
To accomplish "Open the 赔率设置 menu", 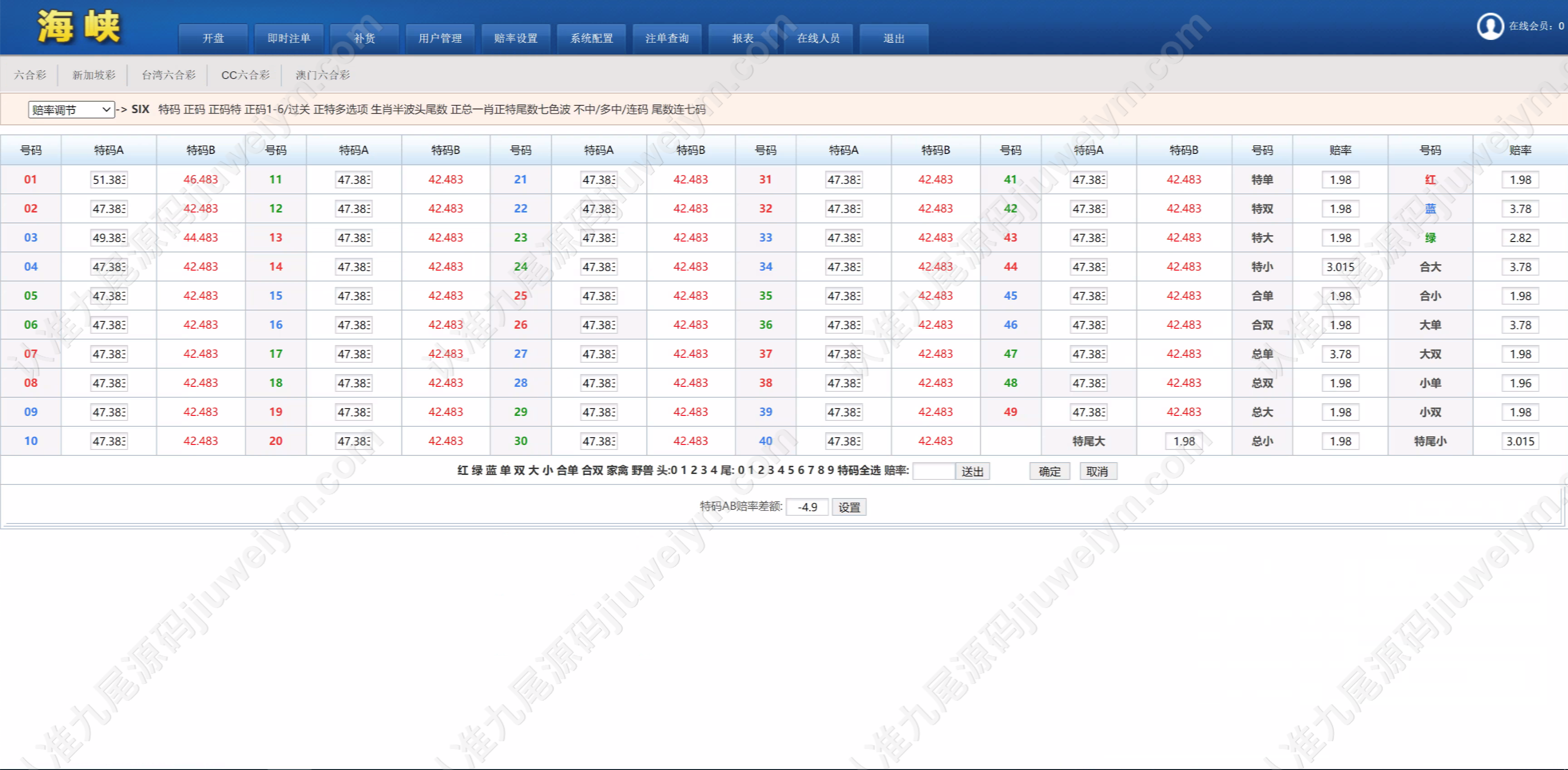I will coord(516,38).
